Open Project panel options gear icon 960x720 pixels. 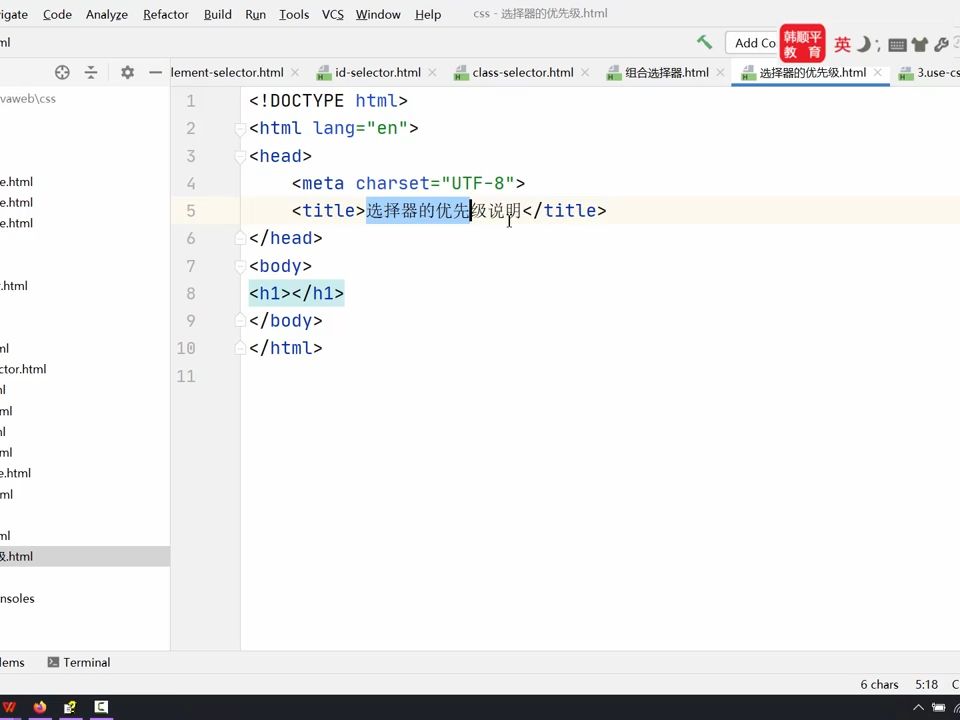127,72
